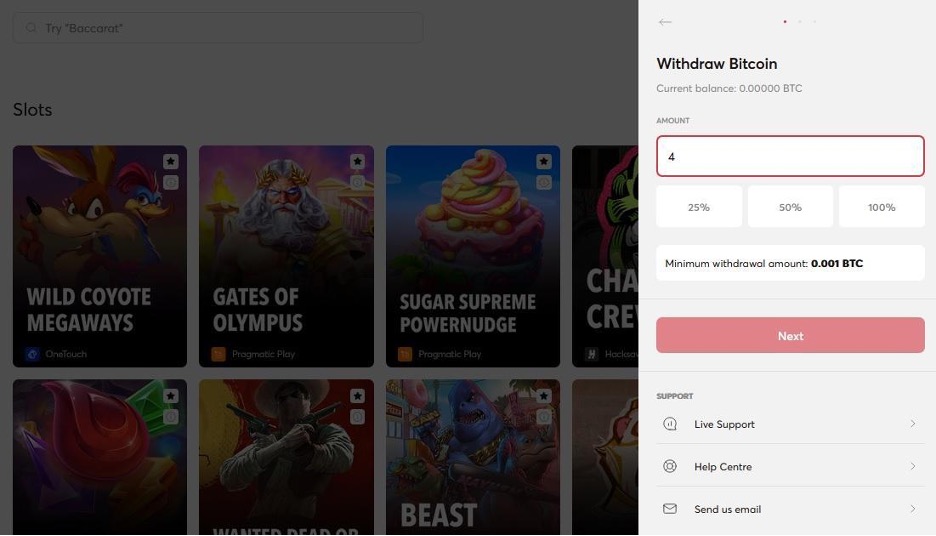Expand the Help Centre chevron

pos(913,466)
